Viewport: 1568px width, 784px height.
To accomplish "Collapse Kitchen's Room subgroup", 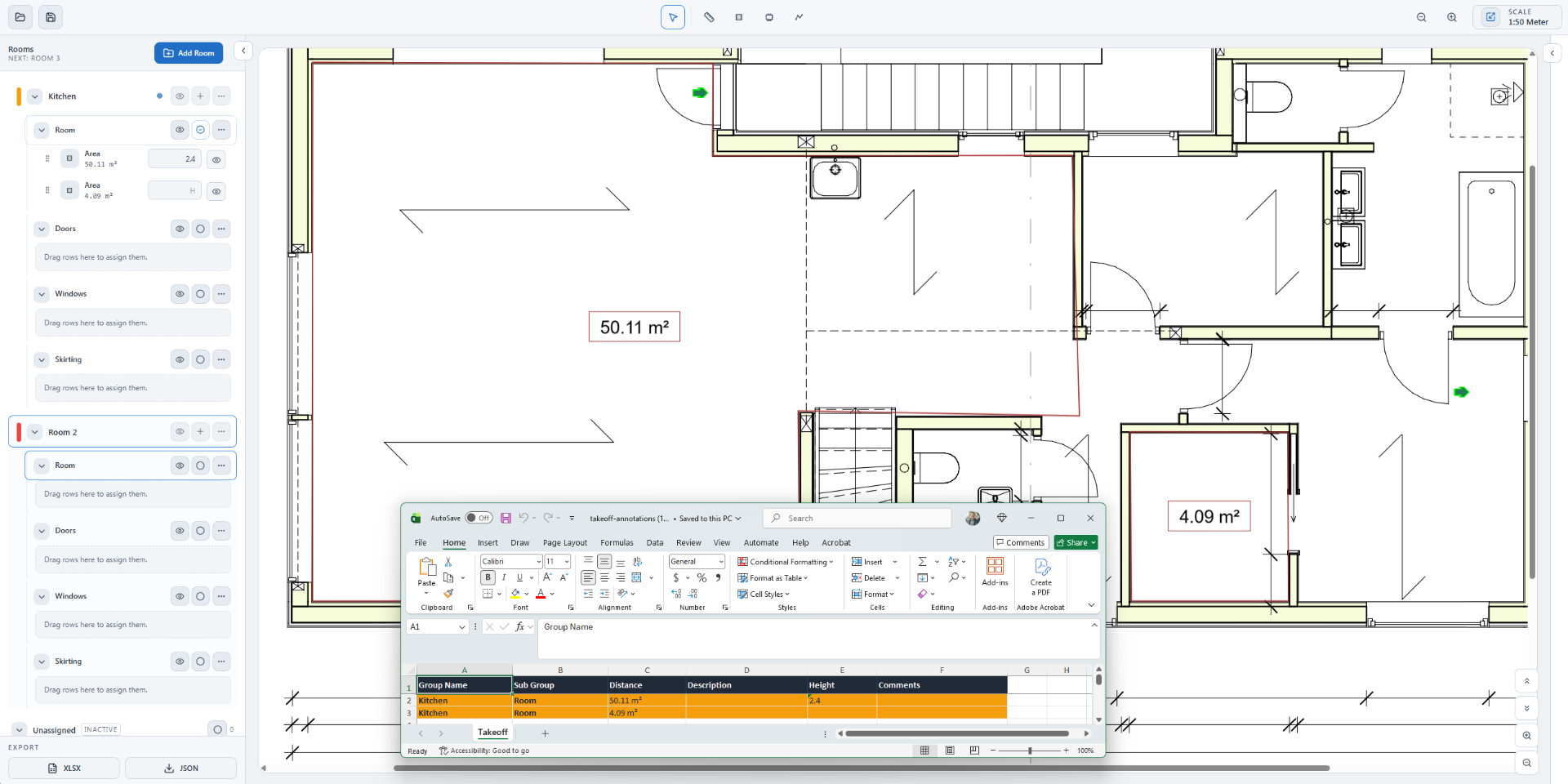I will (42, 130).
